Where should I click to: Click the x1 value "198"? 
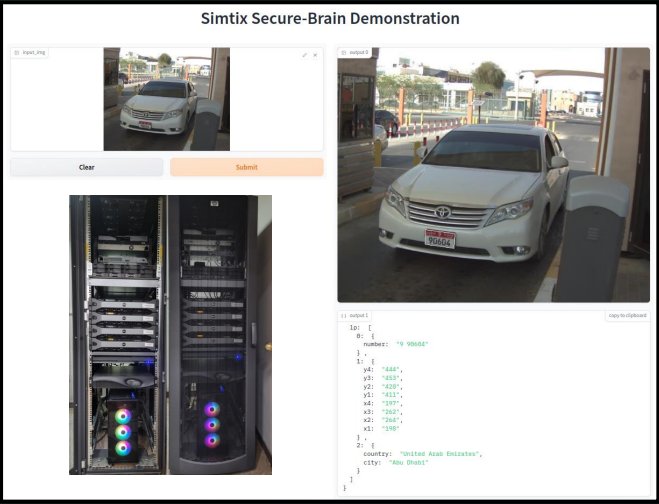[x=391, y=429]
